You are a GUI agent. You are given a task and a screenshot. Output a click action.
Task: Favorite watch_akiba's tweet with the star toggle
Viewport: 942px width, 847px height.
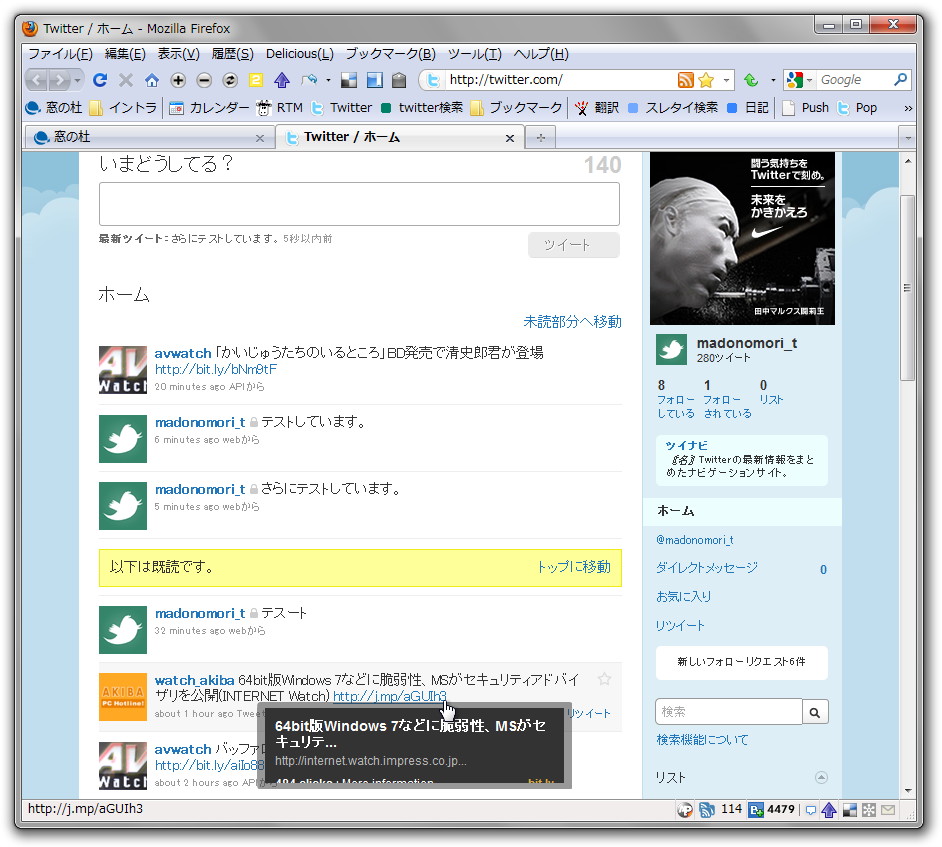coord(604,678)
